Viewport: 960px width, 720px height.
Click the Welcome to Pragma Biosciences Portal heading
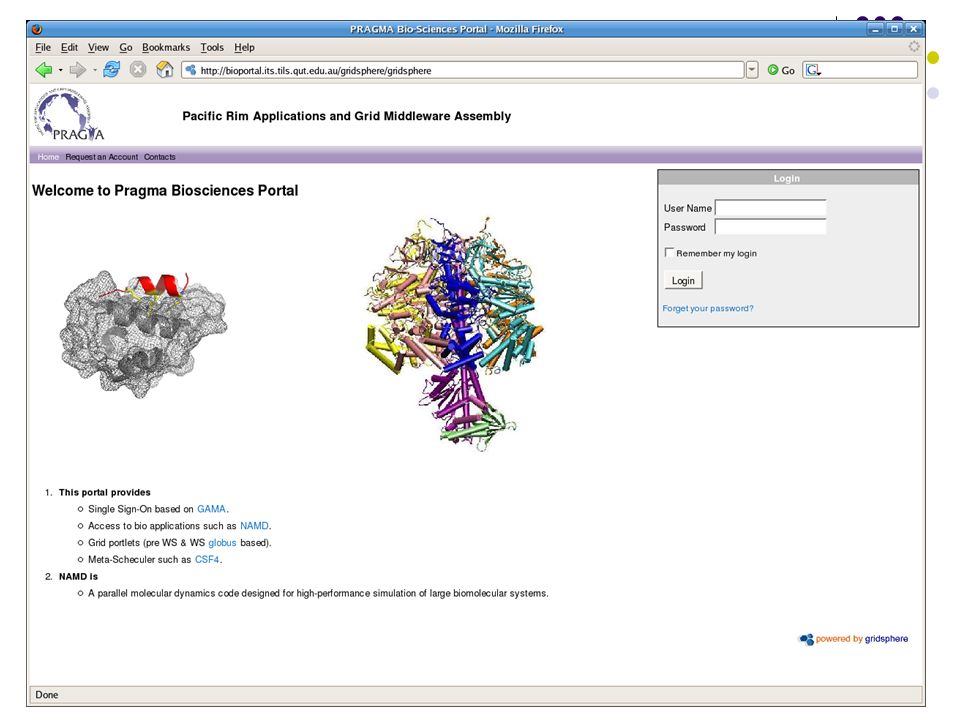(165, 190)
